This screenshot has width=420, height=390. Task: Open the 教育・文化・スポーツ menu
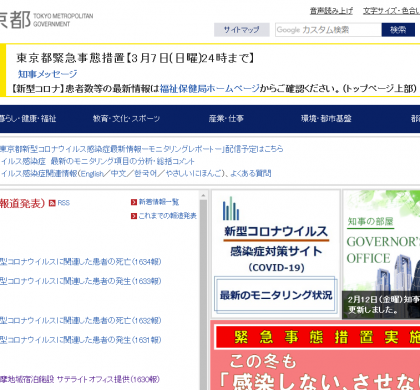click(126, 119)
